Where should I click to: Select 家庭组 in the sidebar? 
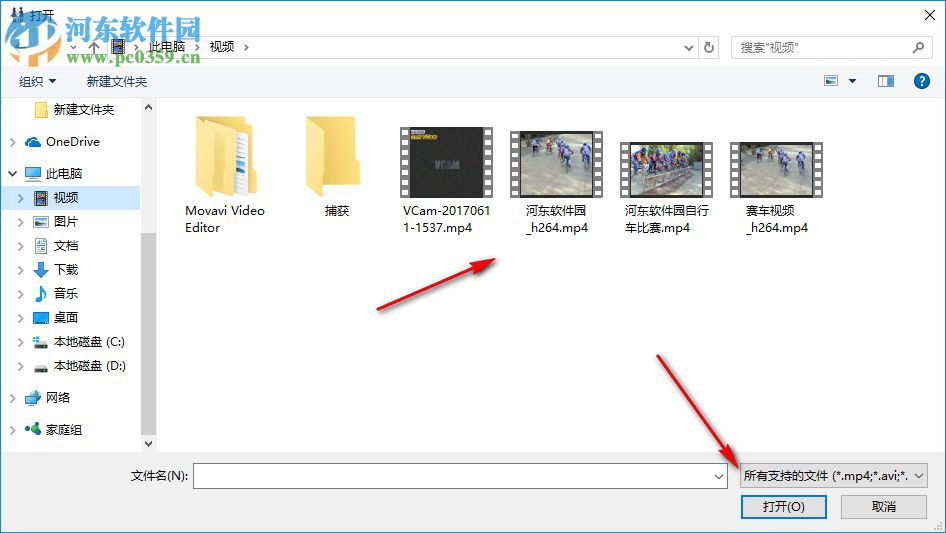[x=63, y=429]
